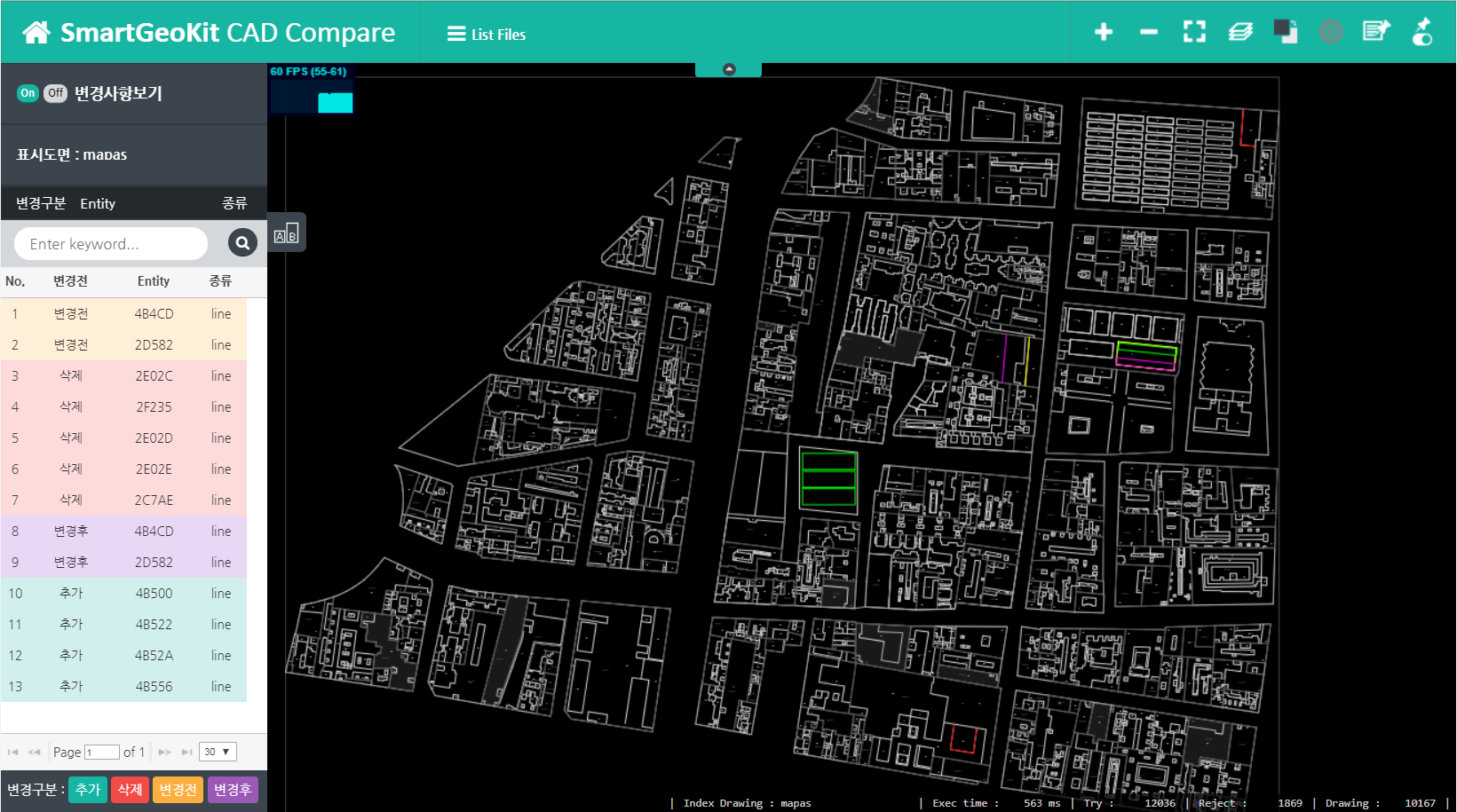Open the rows-per-page dropdown showing 30
Screen dimensions: 1457x812
(218, 752)
